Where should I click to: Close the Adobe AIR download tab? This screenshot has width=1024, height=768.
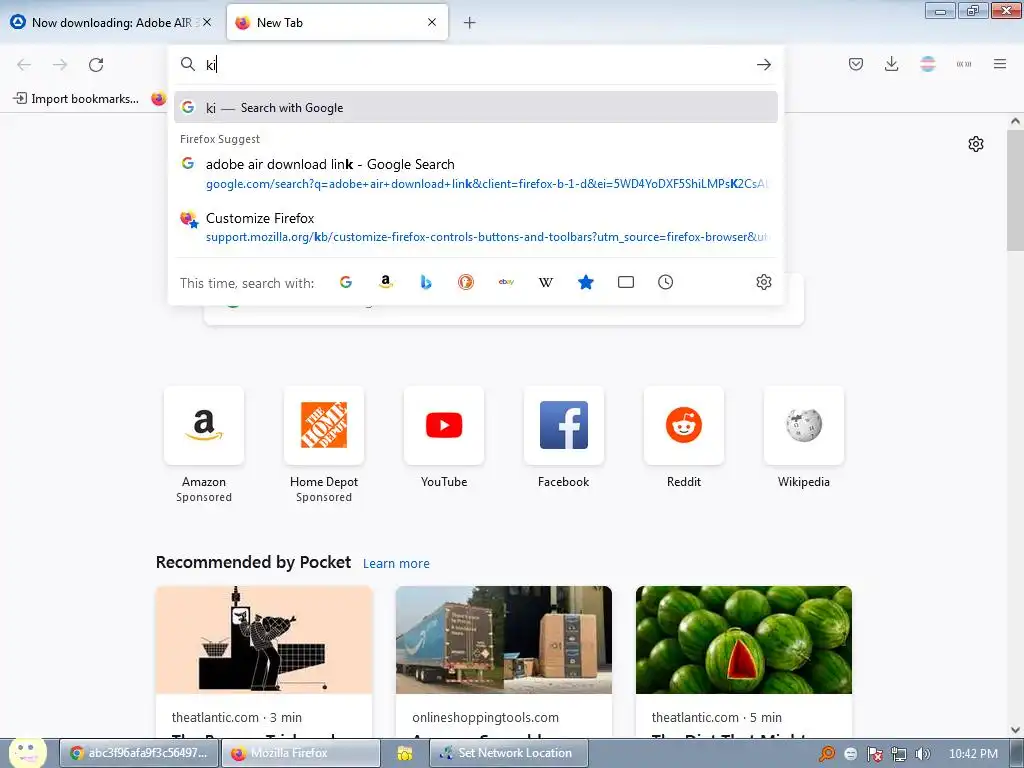pos(207,22)
